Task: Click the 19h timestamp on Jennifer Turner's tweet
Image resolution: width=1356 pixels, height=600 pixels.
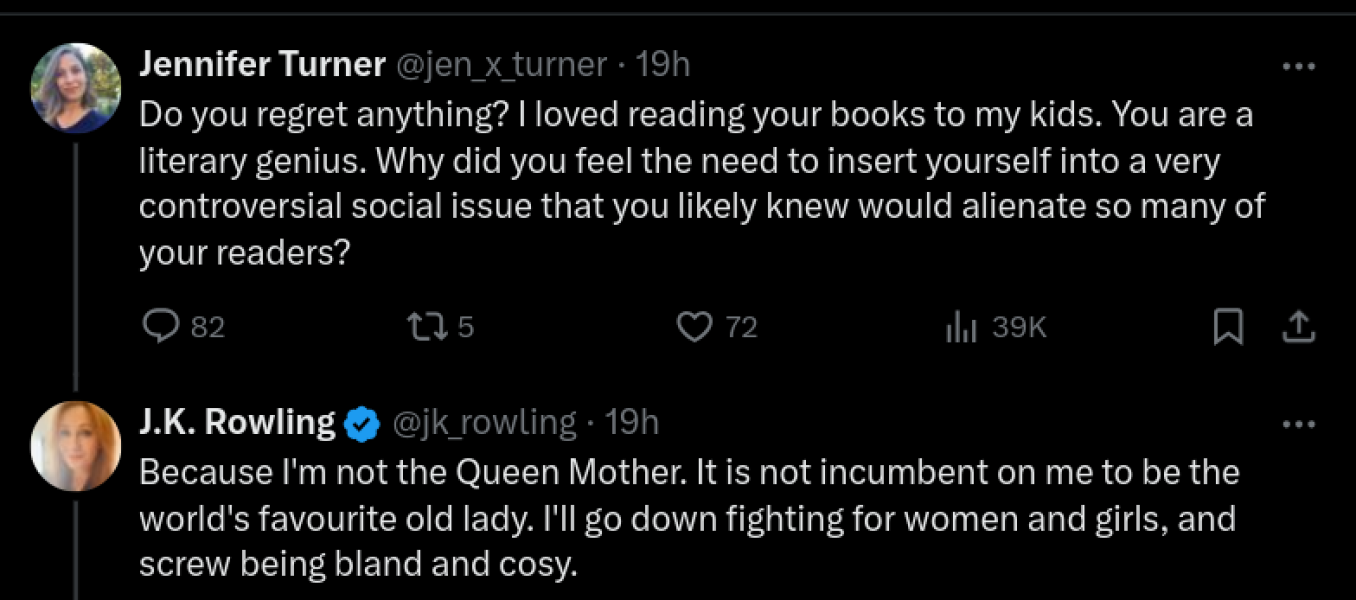Action: coord(663,65)
